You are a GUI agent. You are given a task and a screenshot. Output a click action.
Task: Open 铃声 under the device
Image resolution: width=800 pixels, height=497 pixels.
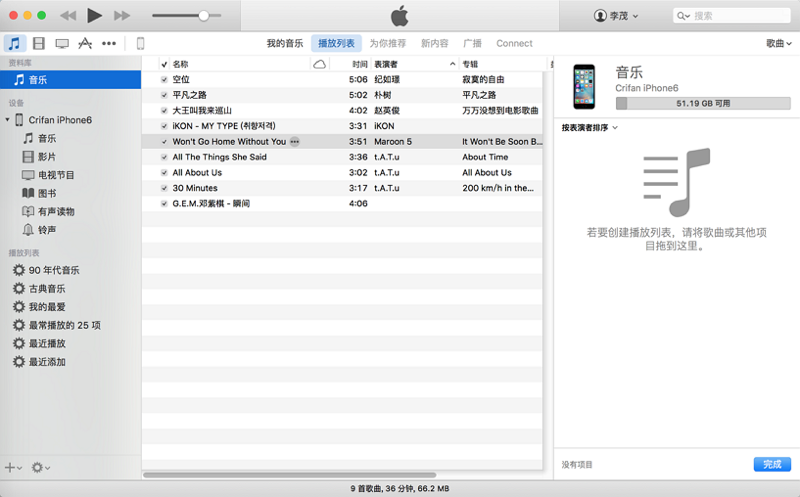(40, 230)
